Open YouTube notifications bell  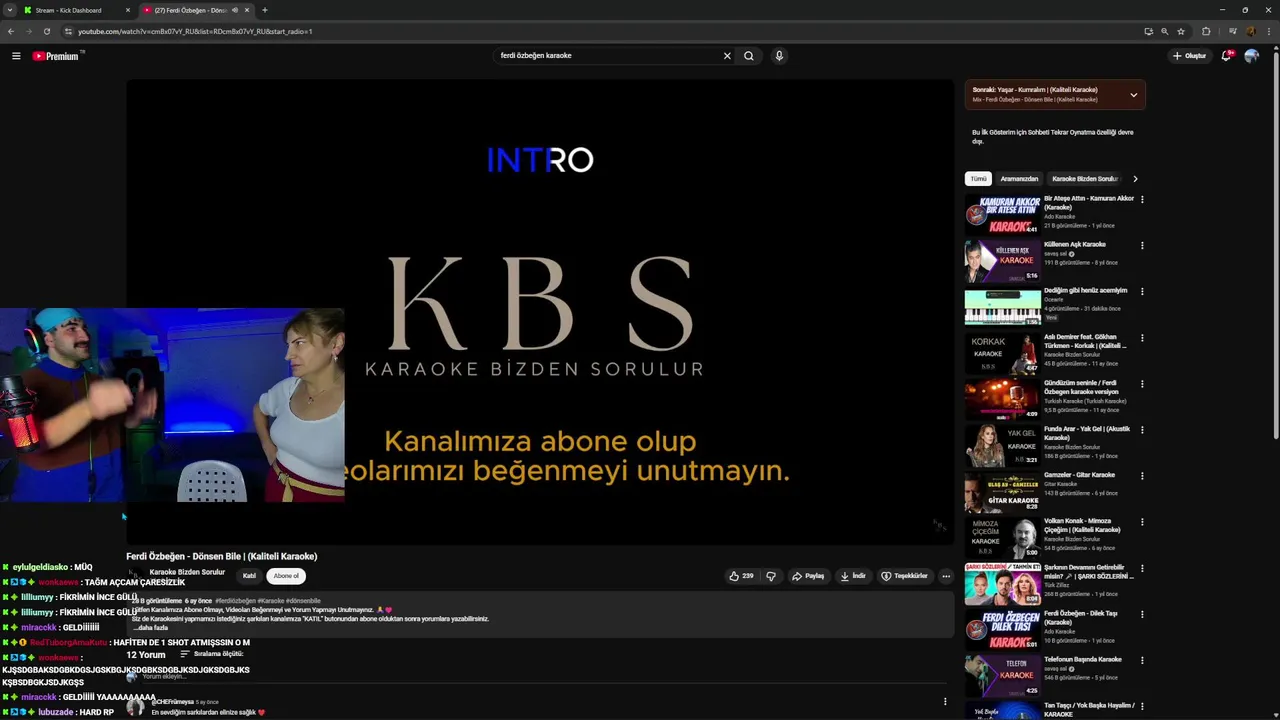tap(1226, 56)
